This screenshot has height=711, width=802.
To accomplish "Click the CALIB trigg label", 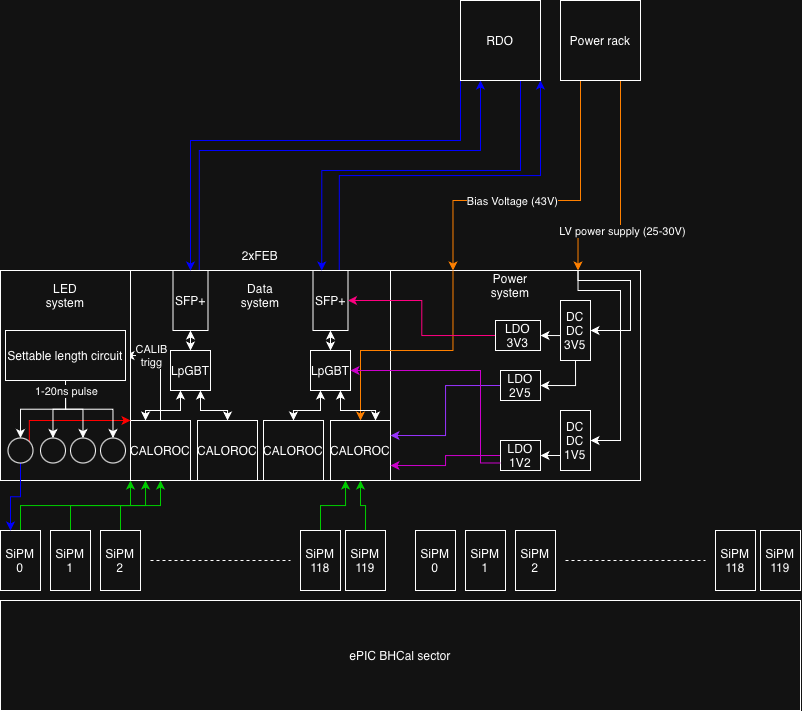I will pyautogui.click(x=150, y=356).
